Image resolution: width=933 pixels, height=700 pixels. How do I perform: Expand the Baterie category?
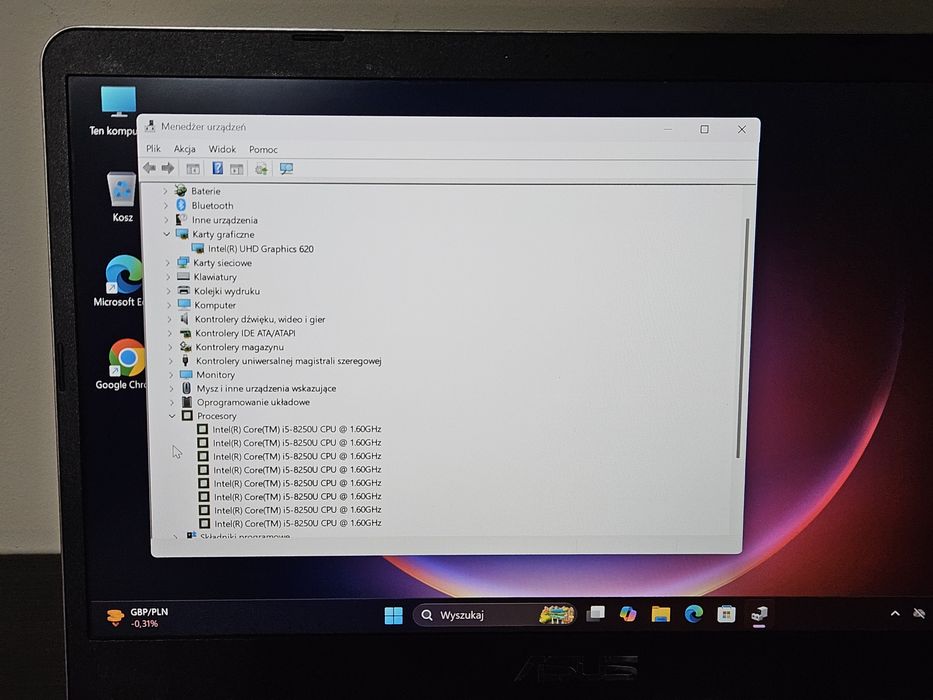(x=165, y=190)
